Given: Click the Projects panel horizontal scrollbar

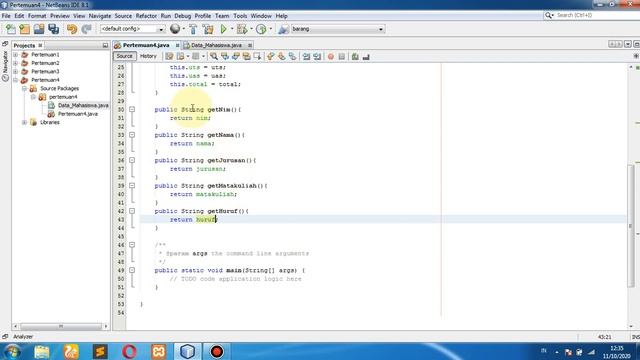Looking at the screenshot, I should [x=61, y=327].
